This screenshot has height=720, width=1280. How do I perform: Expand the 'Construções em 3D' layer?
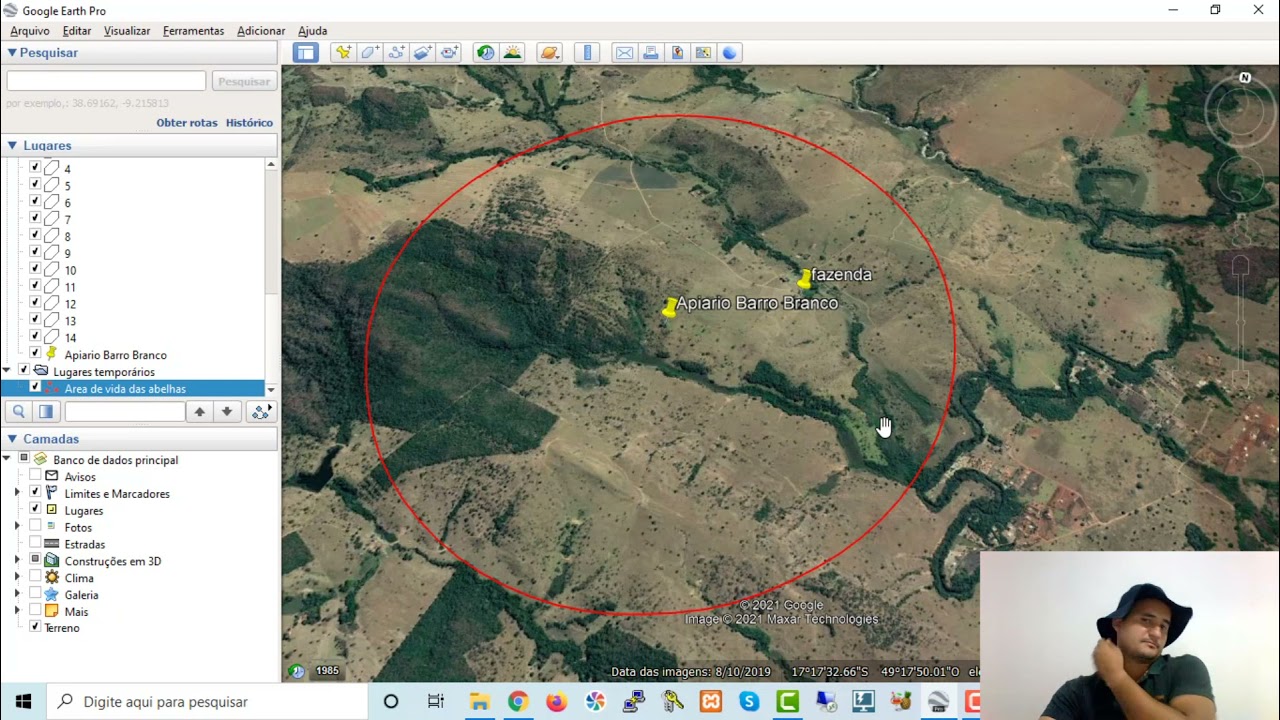click(x=17, y=561)
